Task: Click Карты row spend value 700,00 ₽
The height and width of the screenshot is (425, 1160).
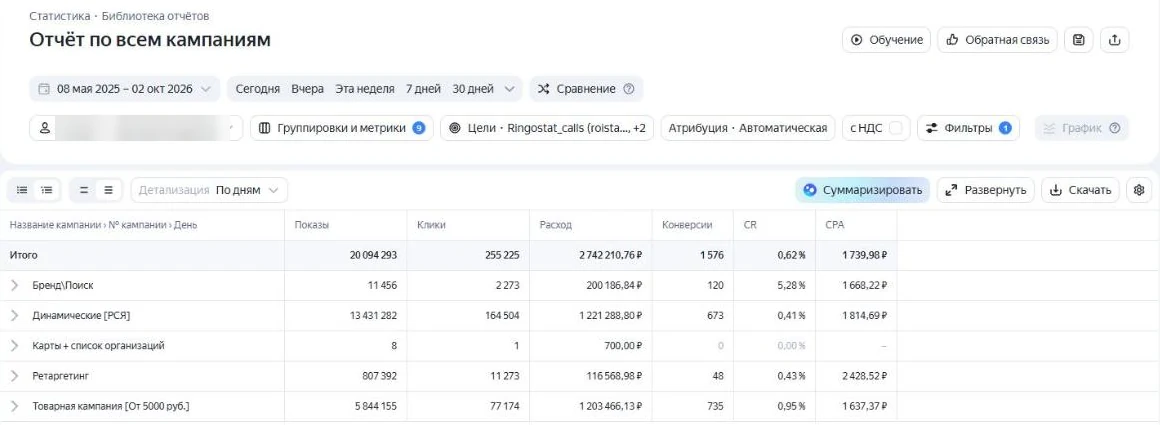Action: click(x=621, y=346)
